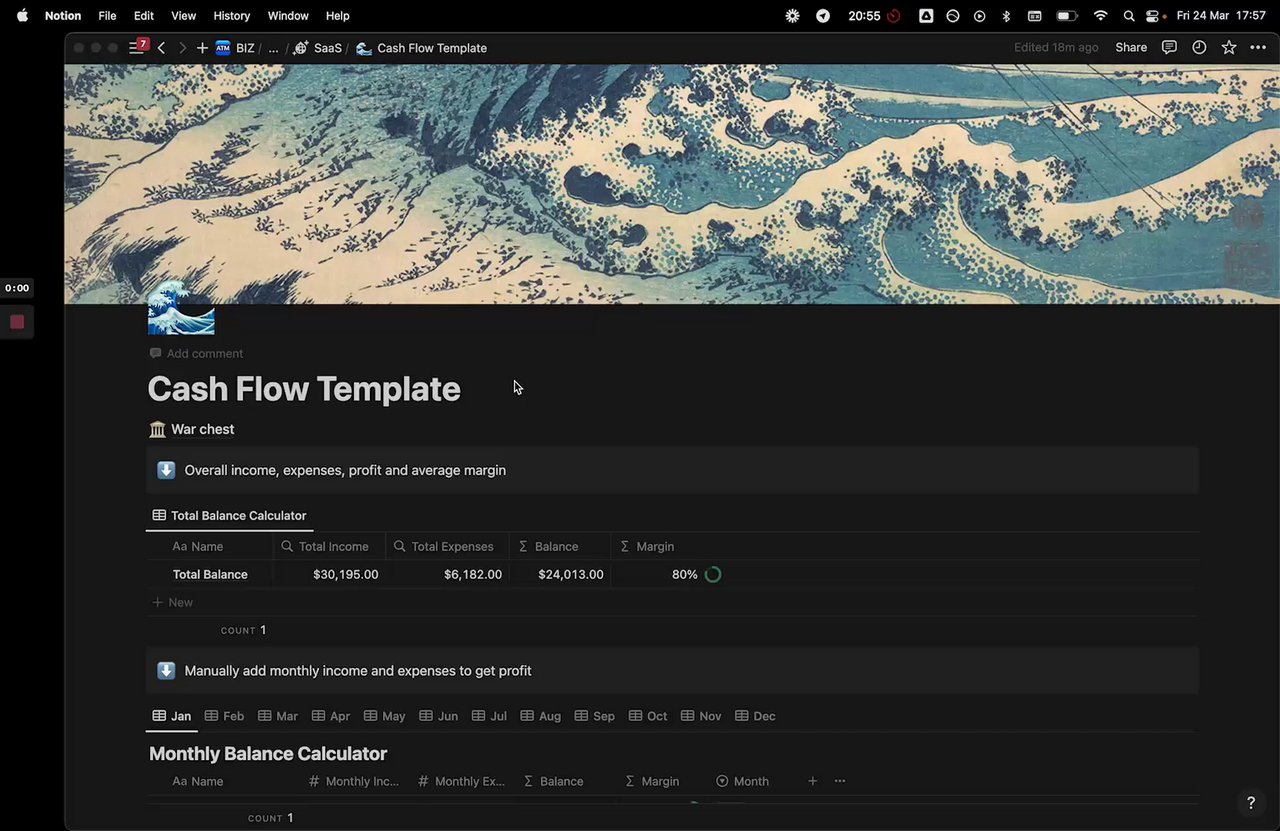
Task: Open monthly table column options ellipsis
Action: click(x=840, y=781)
